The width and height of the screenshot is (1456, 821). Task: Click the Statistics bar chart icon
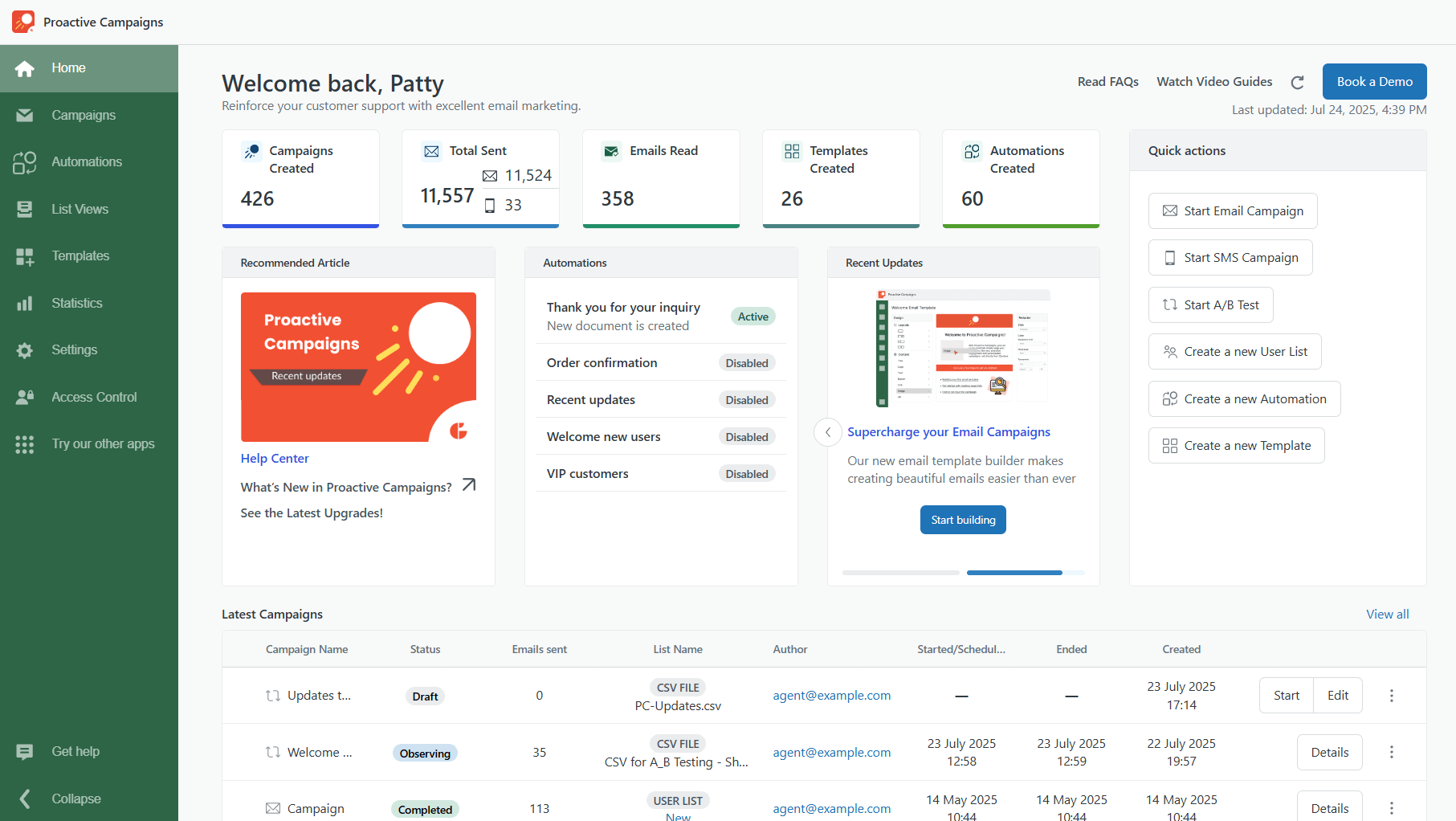click(25, 303)
